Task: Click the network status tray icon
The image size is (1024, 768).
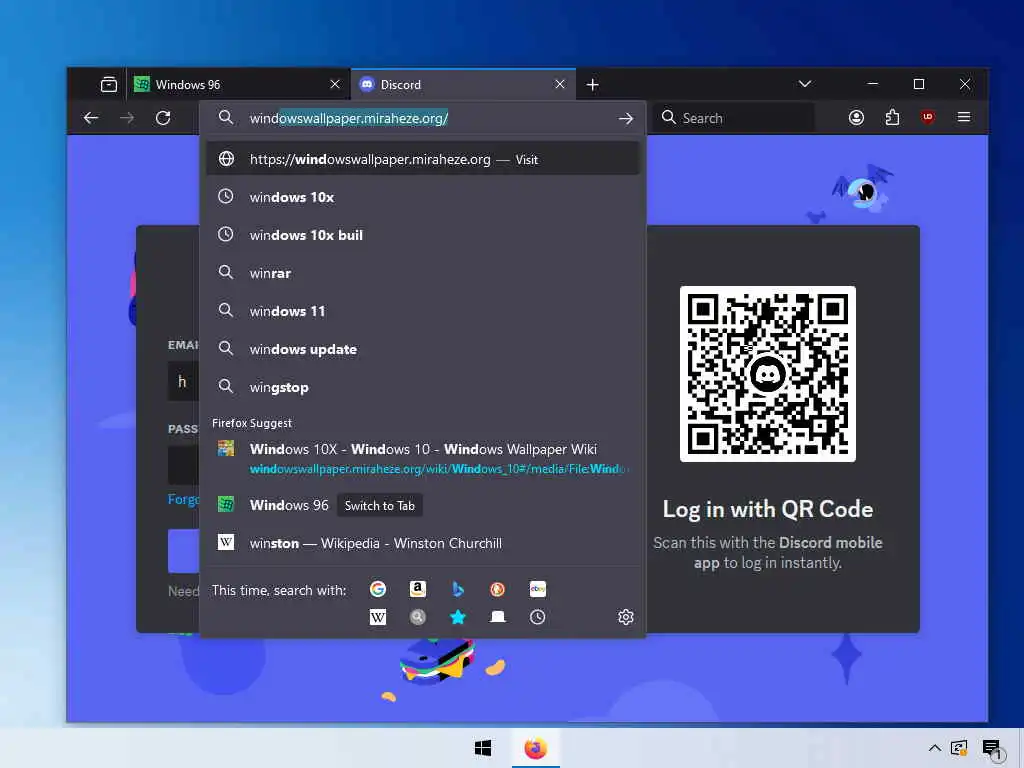Action: [x=959, y=748]
